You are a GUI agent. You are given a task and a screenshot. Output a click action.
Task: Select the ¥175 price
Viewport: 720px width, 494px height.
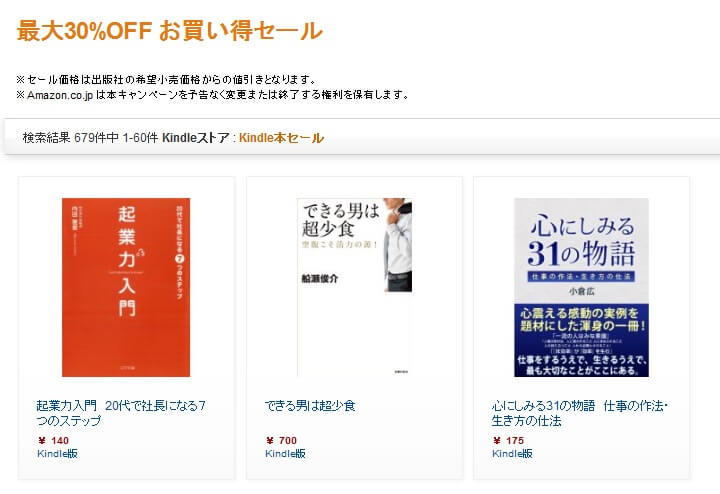[x=508, y=441]
